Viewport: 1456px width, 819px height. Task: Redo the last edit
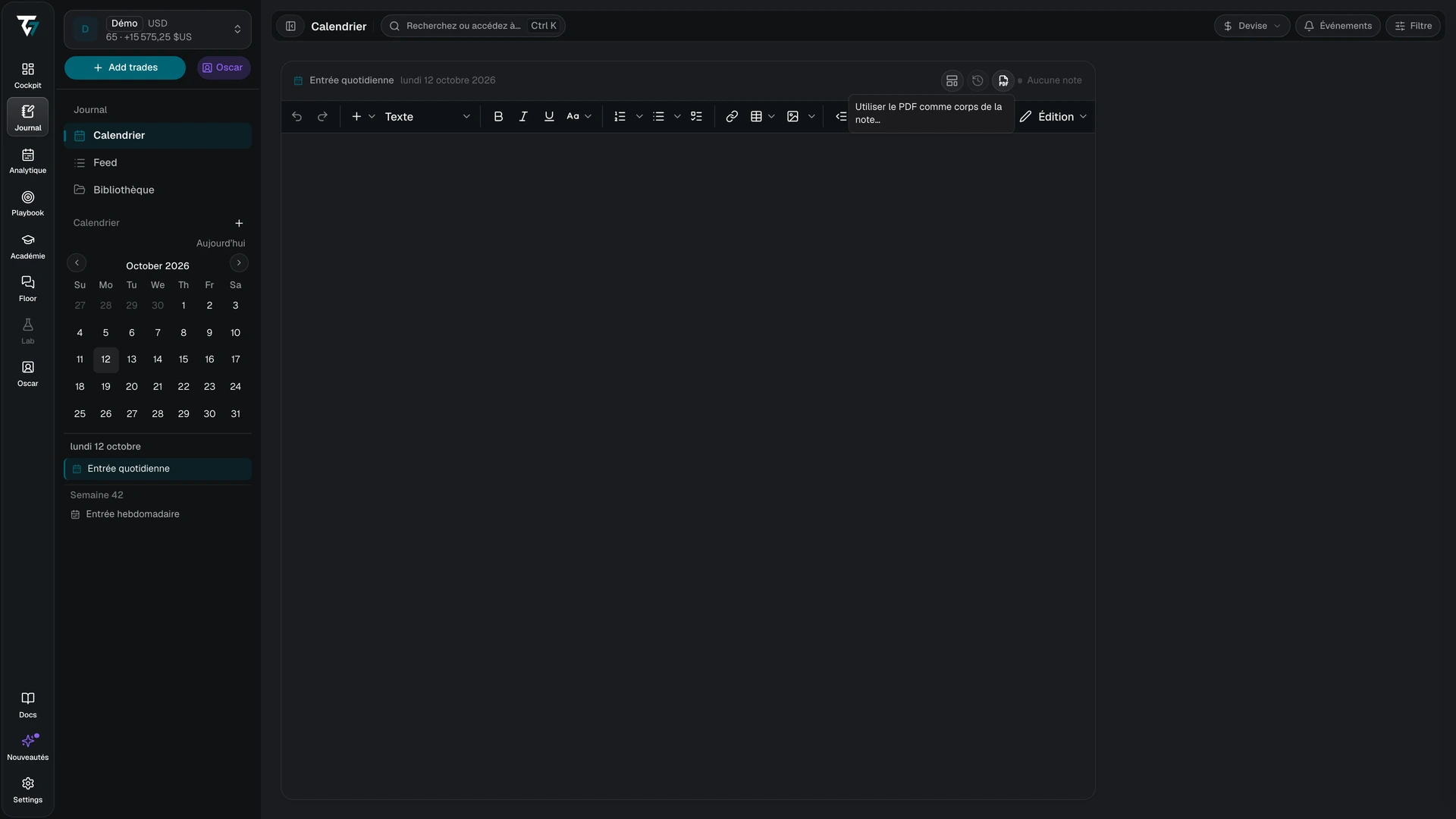pos(322,117)
